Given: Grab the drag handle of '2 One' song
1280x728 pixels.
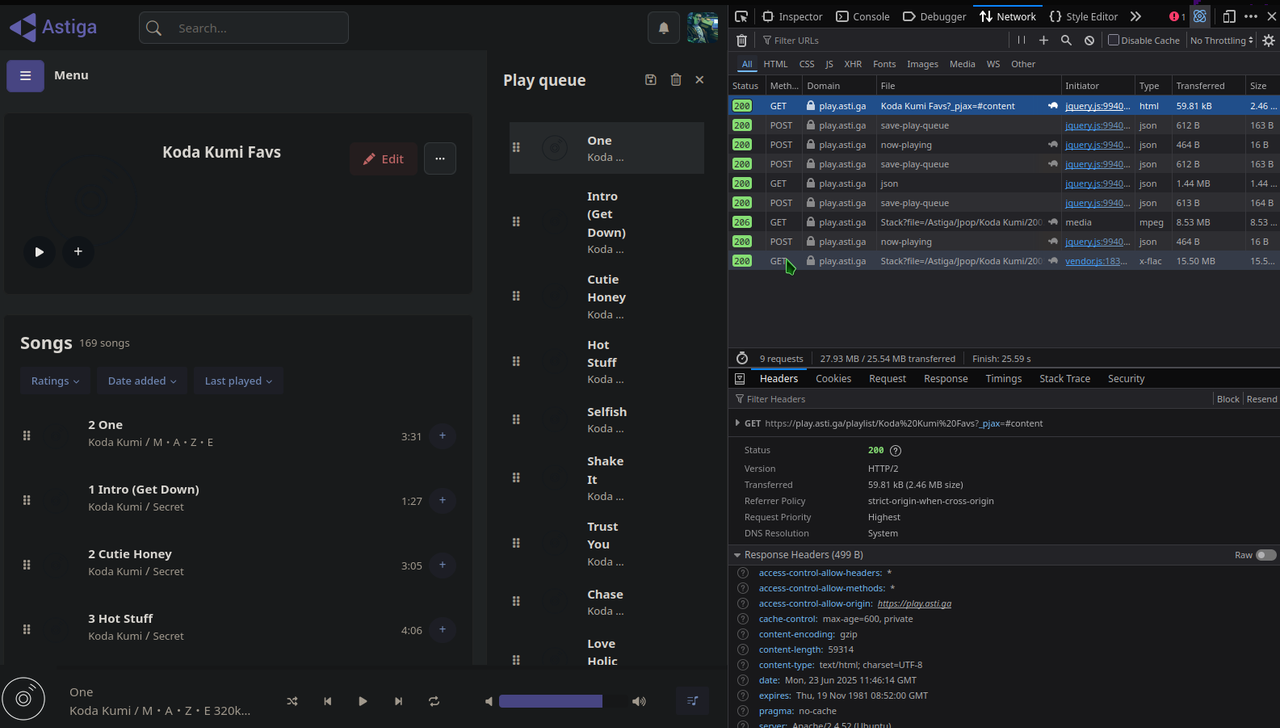Looking at the screenshot, I should (x=27, y=435).
